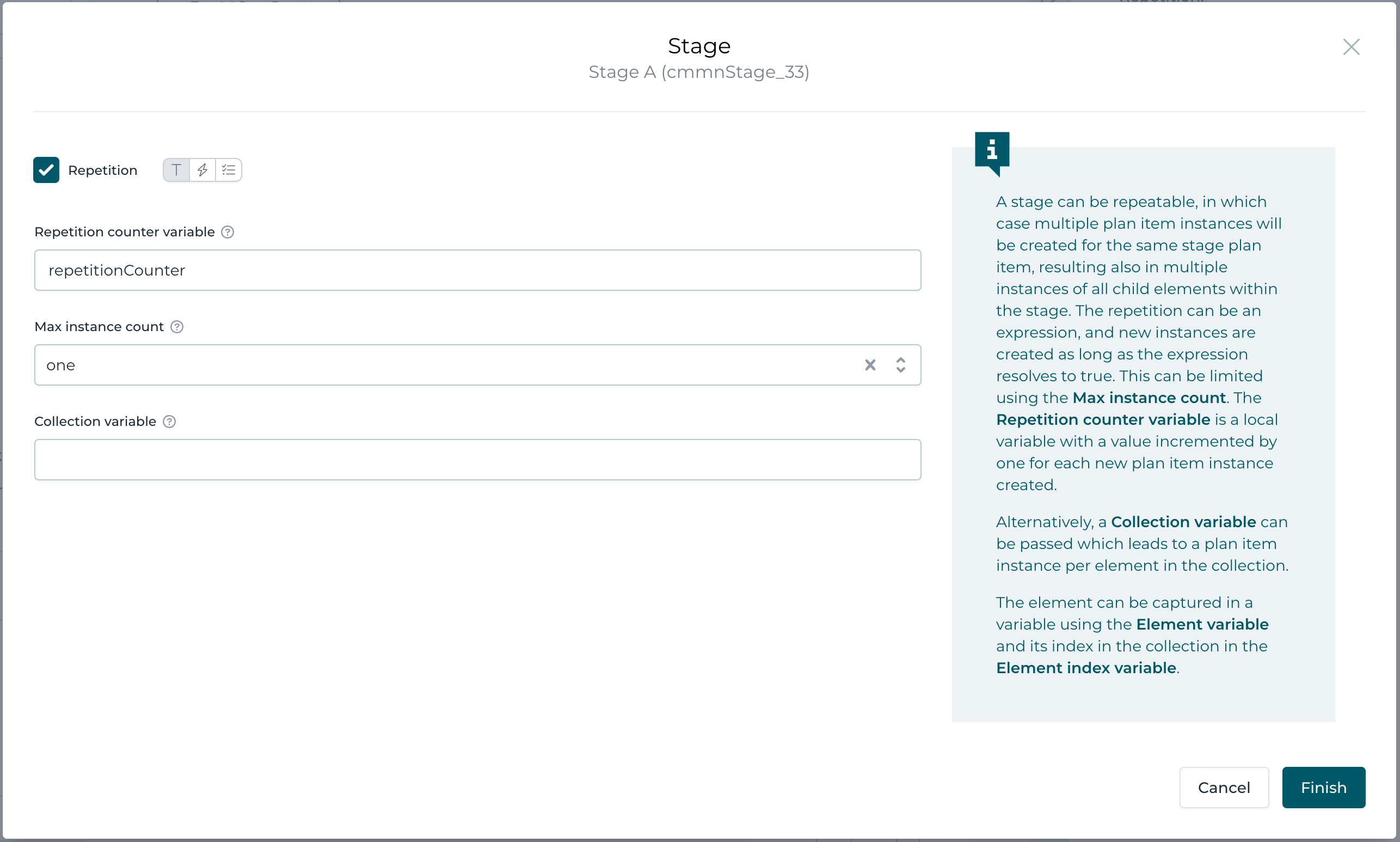Choose the checklist condition mode icon
The image size is (1400, 842).
point(229,170)
